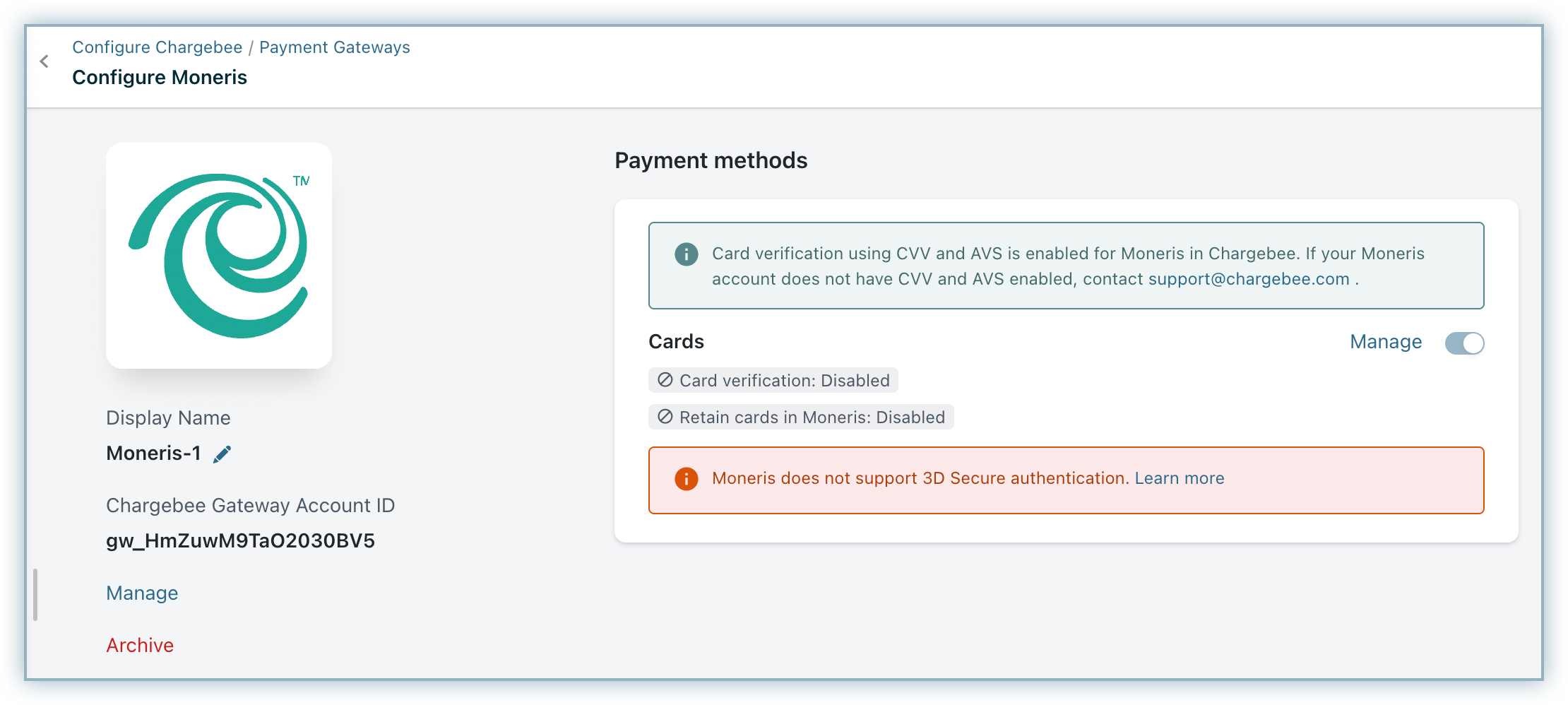Screen dimensions: 1568x705
Task: Click the Card verification: Disabled badge
Action: 784,381
